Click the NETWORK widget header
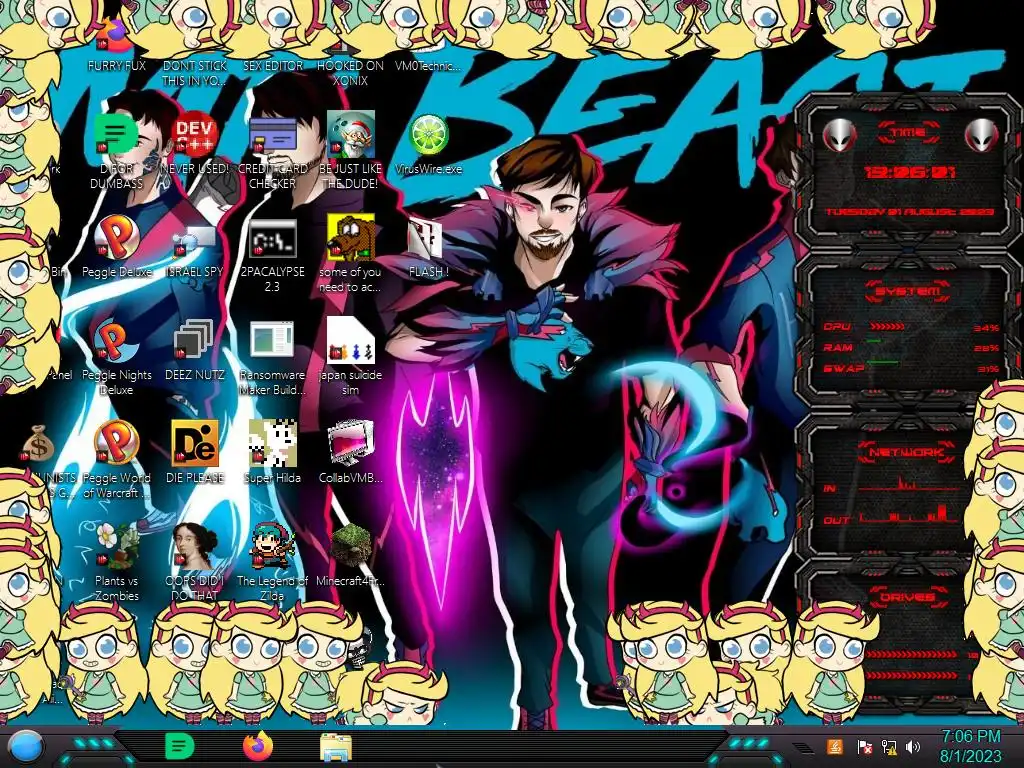This screenshot has height=768, width=1024. [906, 451]
